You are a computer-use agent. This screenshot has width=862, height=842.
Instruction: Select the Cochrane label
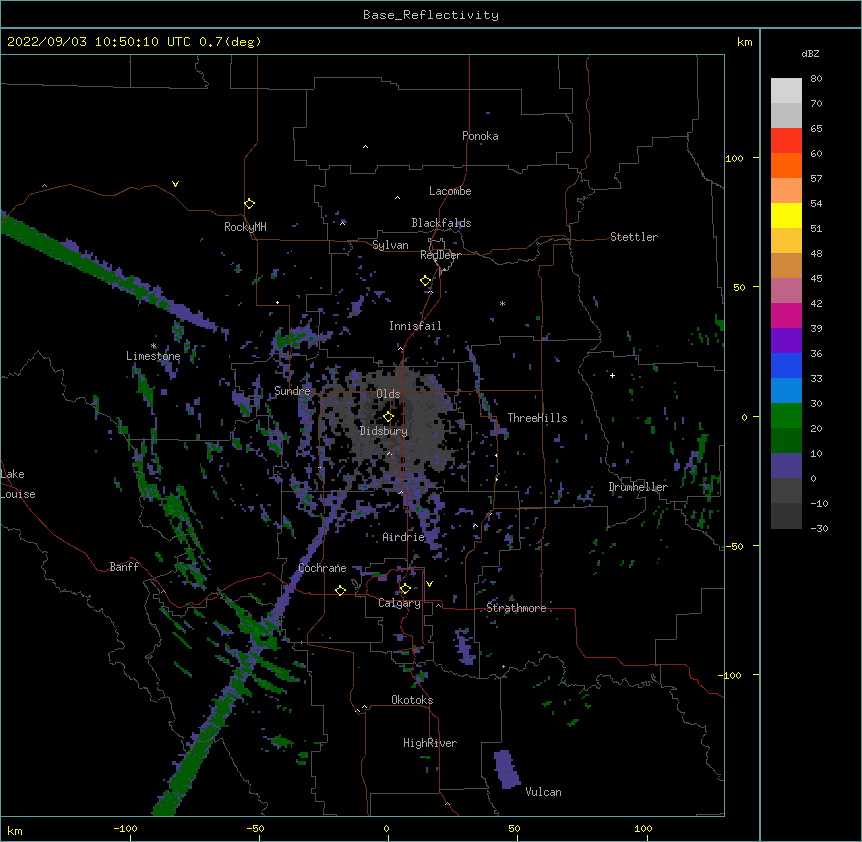[x=322, y=568]
